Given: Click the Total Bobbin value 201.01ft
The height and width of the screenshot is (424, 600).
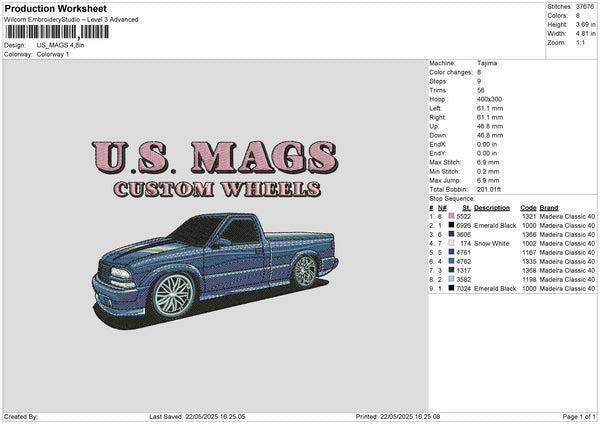Looking at the screenshot, I should [489, 189].
